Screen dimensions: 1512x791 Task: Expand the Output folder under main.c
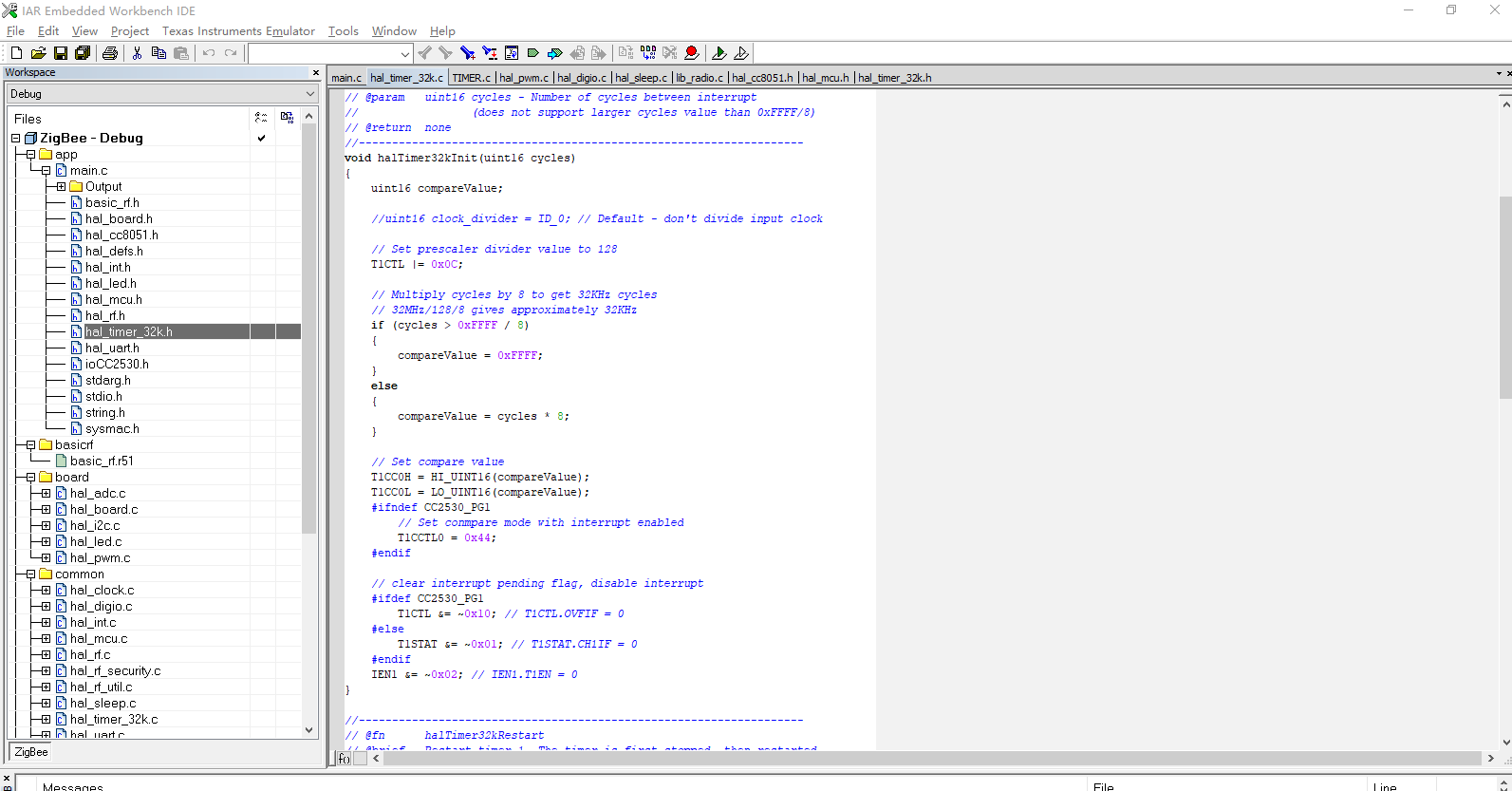pyautogui.click(x=61, y=186)
